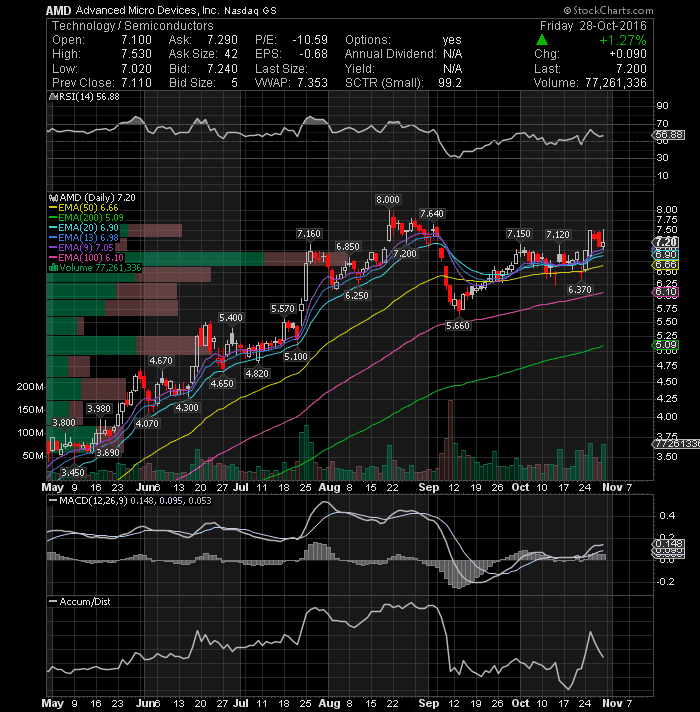This screenshot has width=700, height=712.
Task: Click the green up-arrow triangle beside +1.27%
Action: point(541,40)
